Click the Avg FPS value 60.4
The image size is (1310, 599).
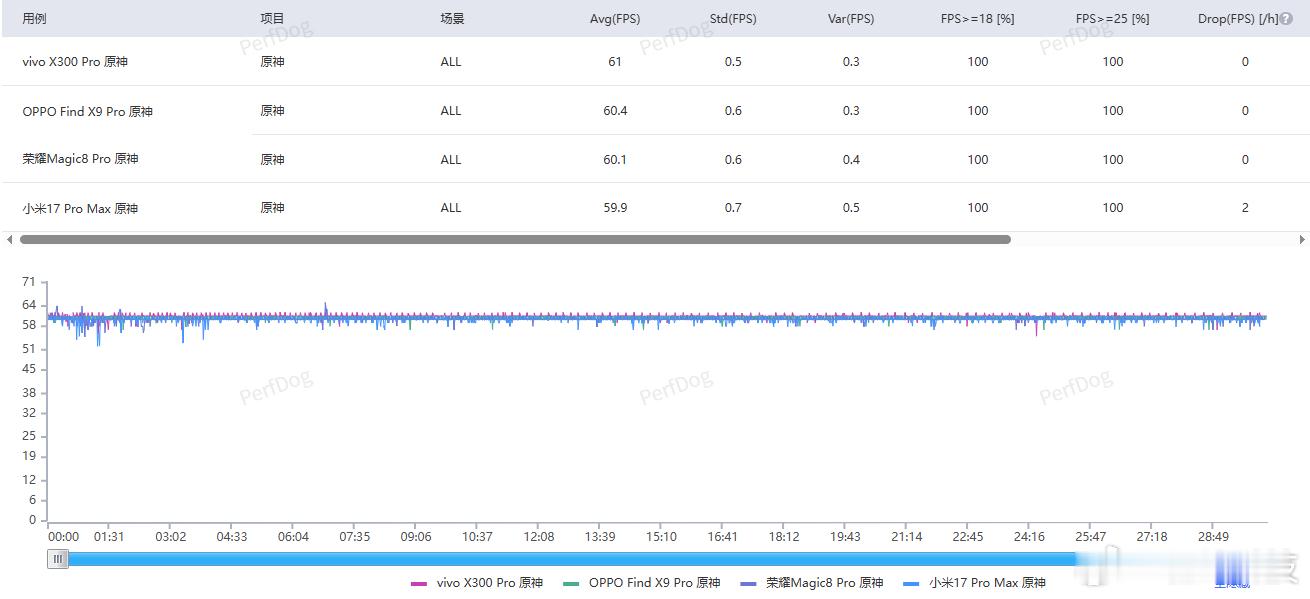pyautogui.click(x=615, y=111)
